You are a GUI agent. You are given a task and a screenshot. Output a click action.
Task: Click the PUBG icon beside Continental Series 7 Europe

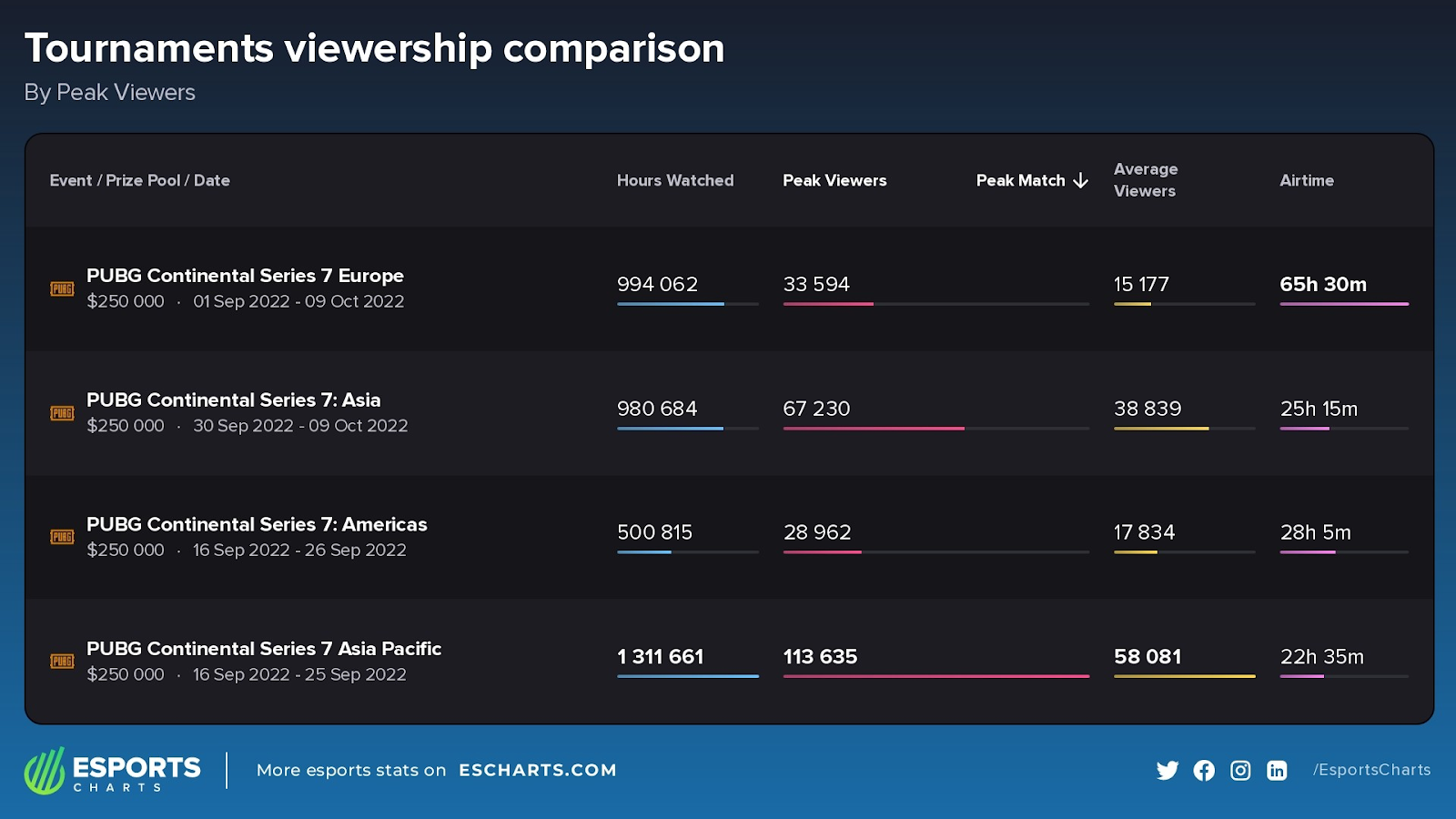point(62,289)
